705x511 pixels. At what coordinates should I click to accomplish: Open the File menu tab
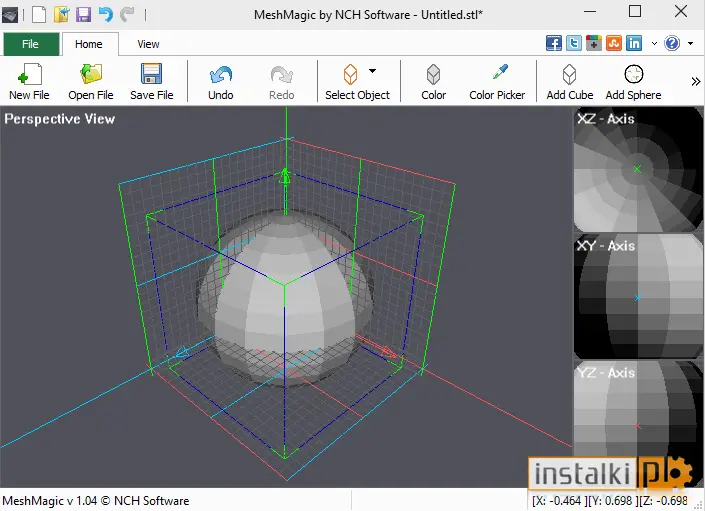[31, 44]
